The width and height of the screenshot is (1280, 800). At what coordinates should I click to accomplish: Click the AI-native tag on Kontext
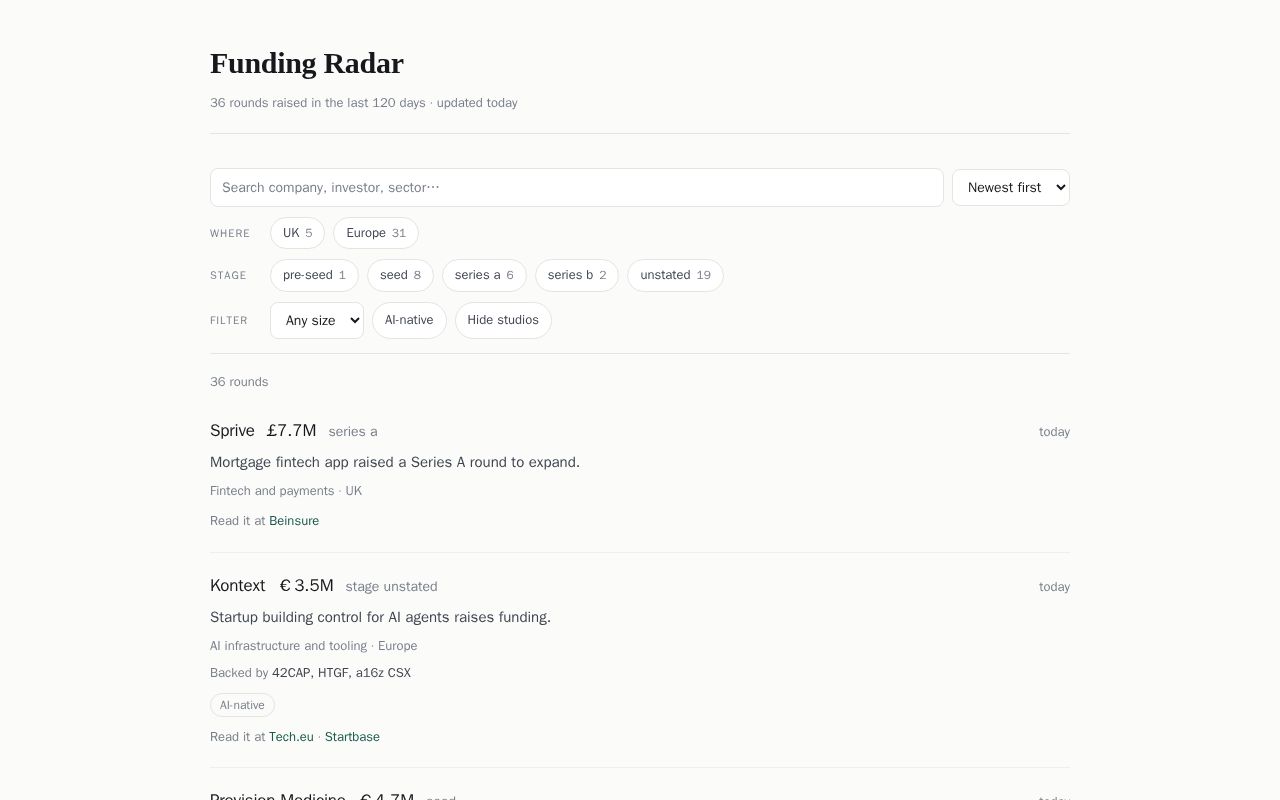242,705
